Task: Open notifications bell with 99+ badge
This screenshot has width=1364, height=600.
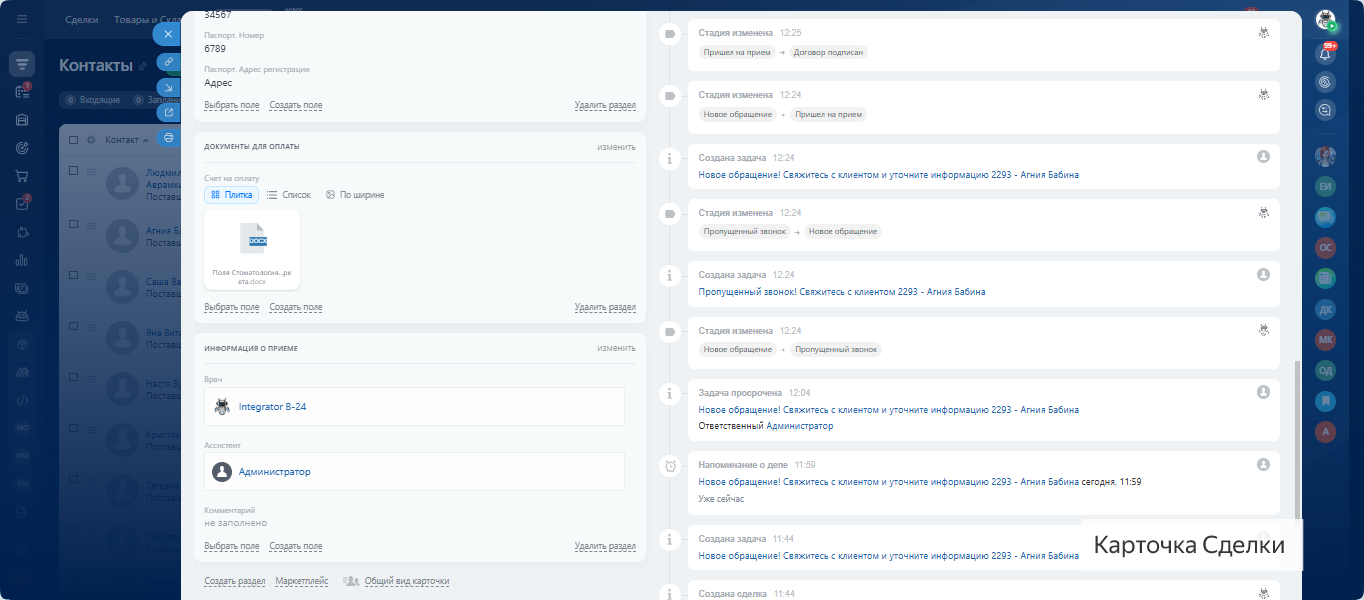Action: point(1326,54)
